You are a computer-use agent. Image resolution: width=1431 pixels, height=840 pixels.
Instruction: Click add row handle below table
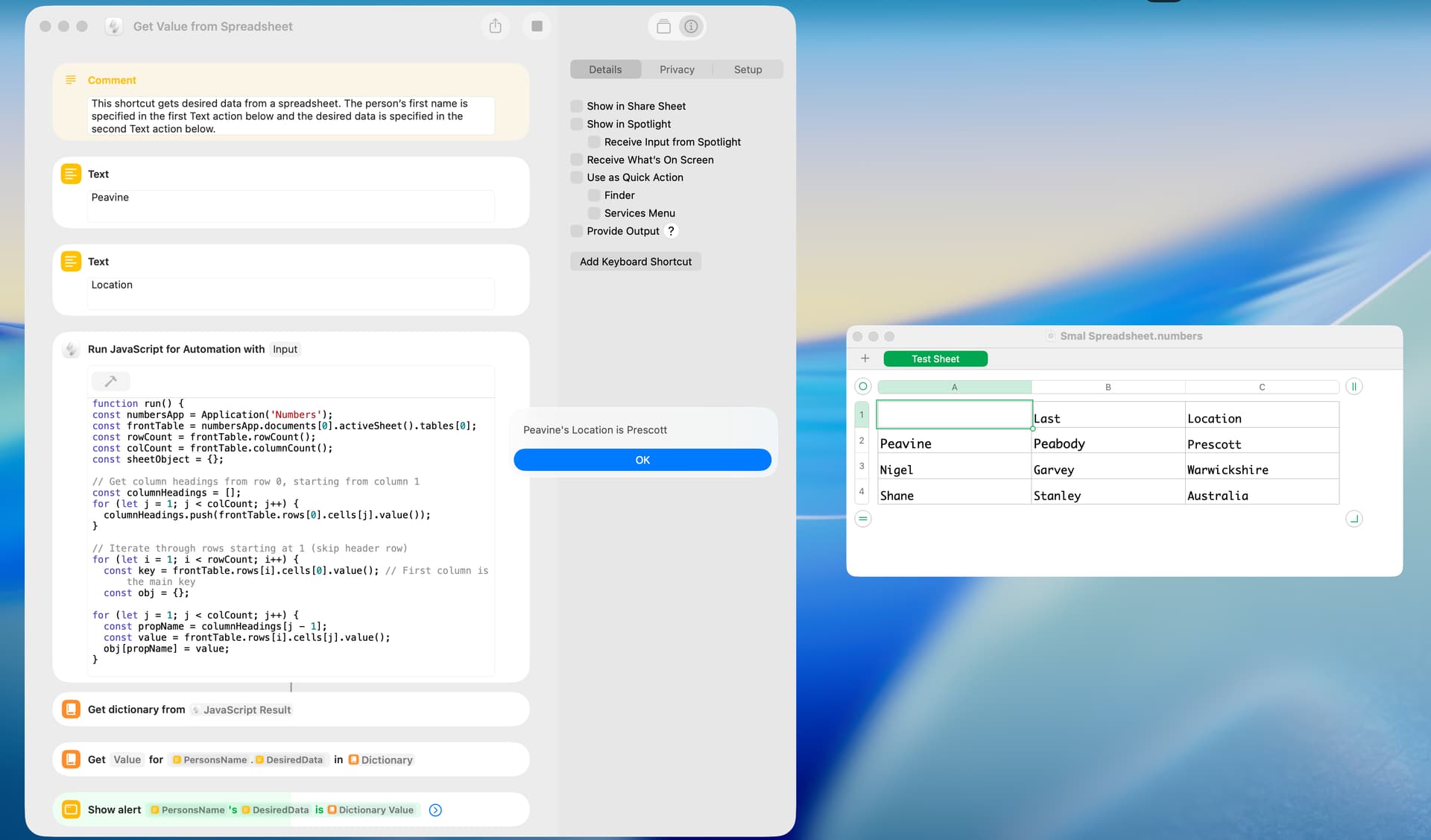862,519
